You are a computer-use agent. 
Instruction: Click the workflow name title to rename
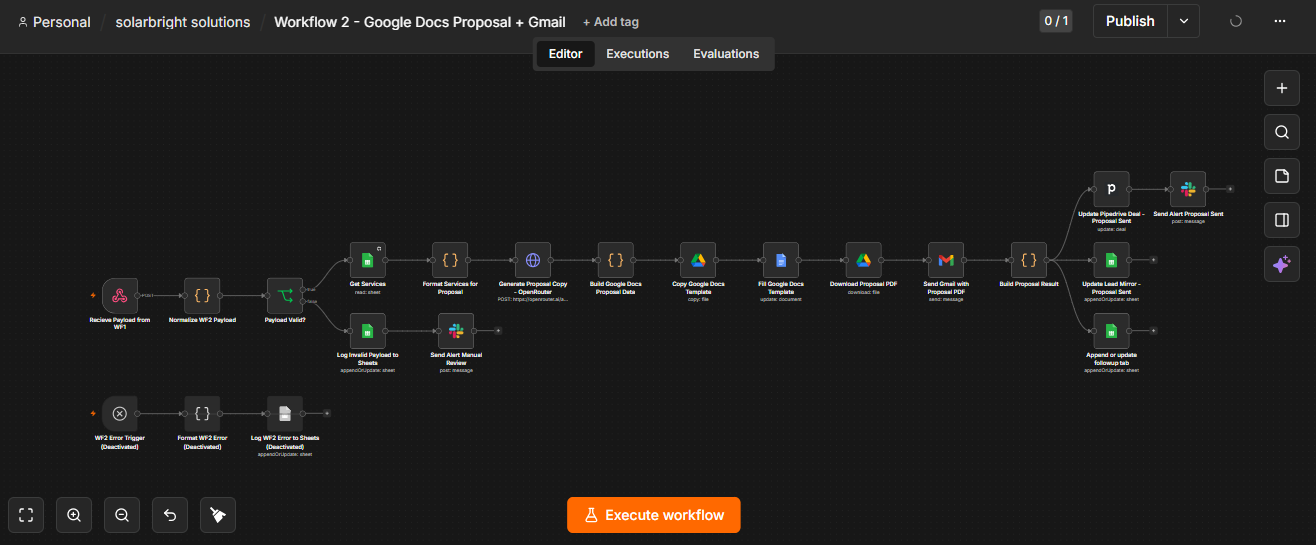pyautogui.click(x=420, y=22)
